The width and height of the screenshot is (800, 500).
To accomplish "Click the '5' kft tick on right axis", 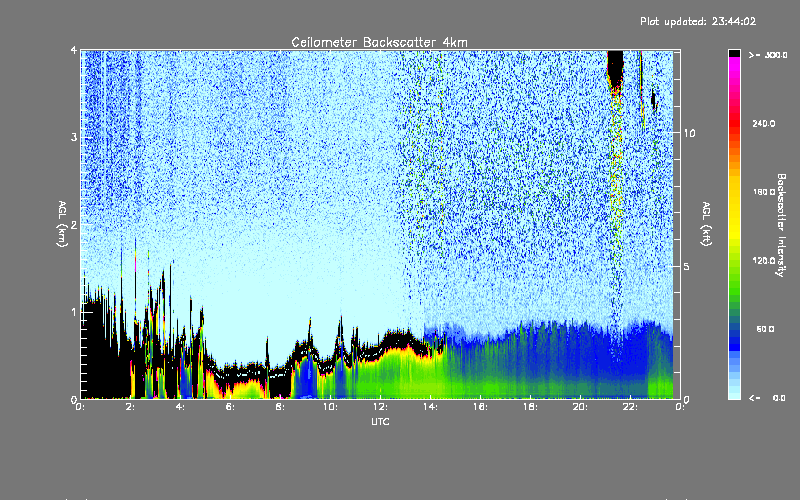I will (686, 266).
